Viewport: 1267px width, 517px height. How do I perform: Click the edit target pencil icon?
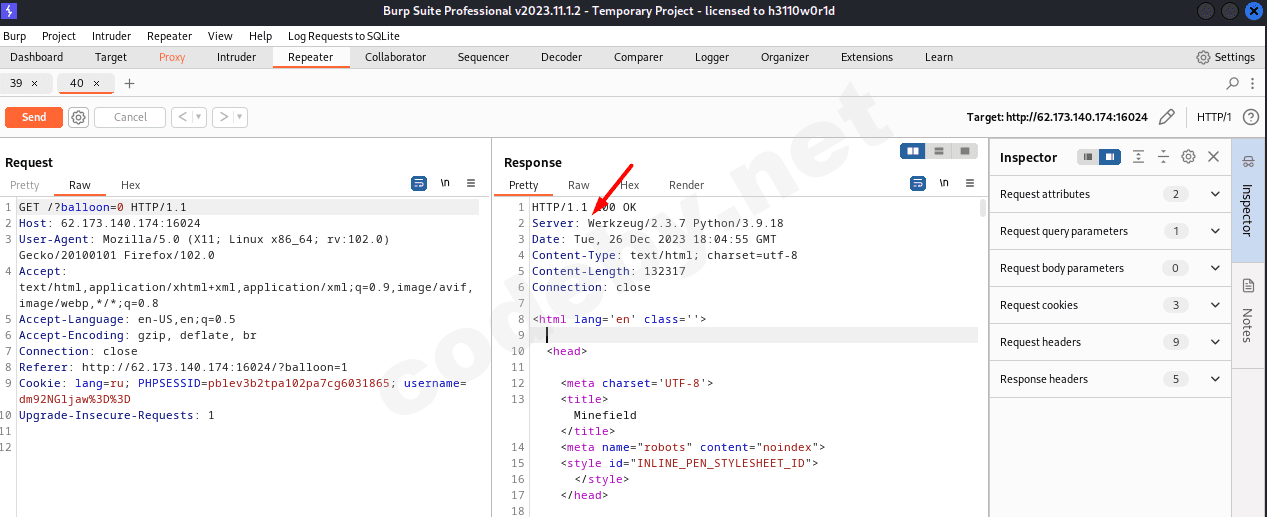tap(1166, 117)
